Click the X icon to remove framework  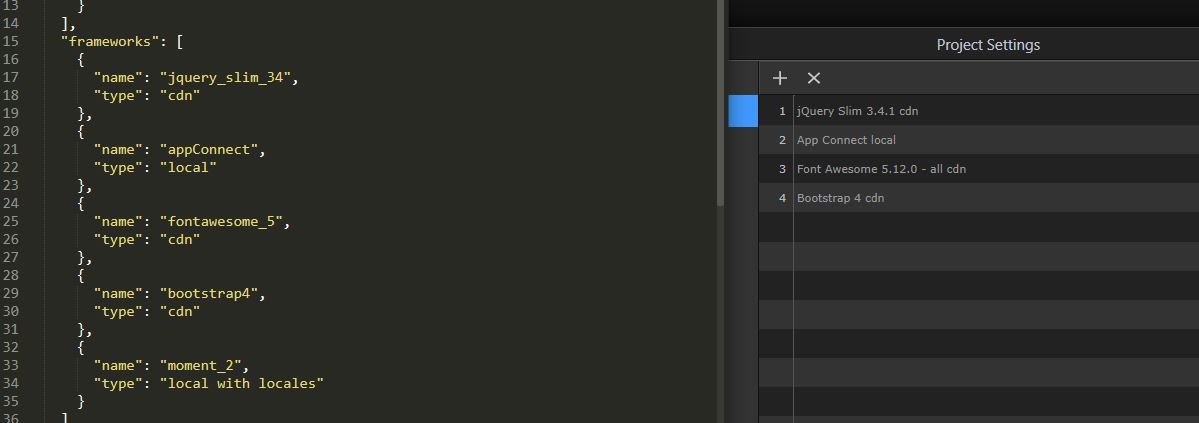pos(814,78)
